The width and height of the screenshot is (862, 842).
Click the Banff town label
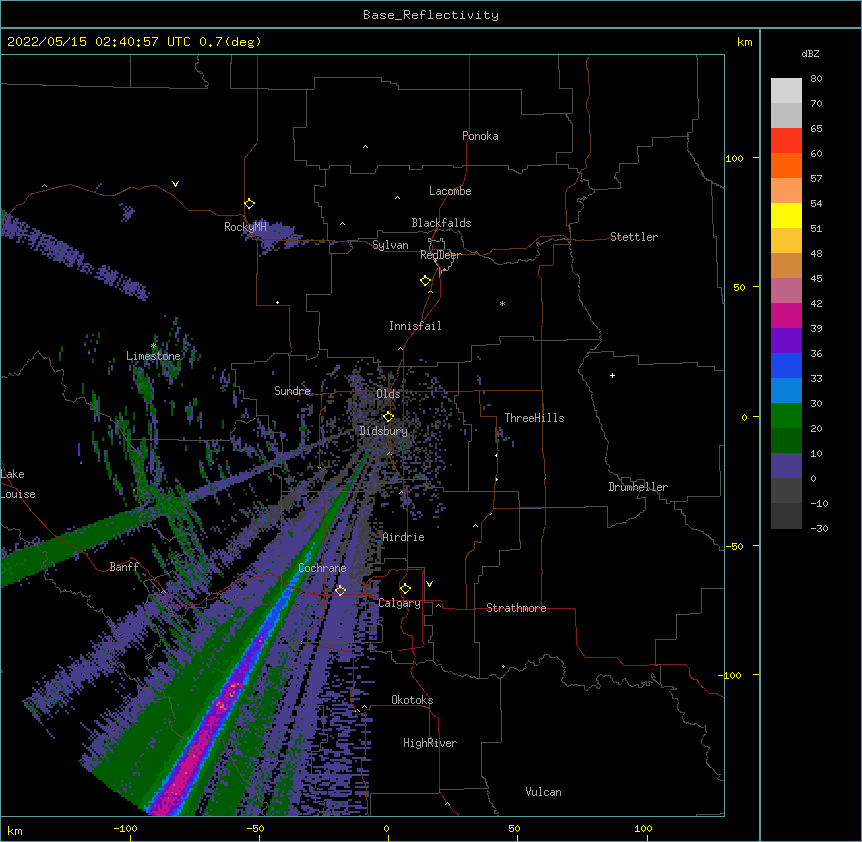(x=124, y=567)
